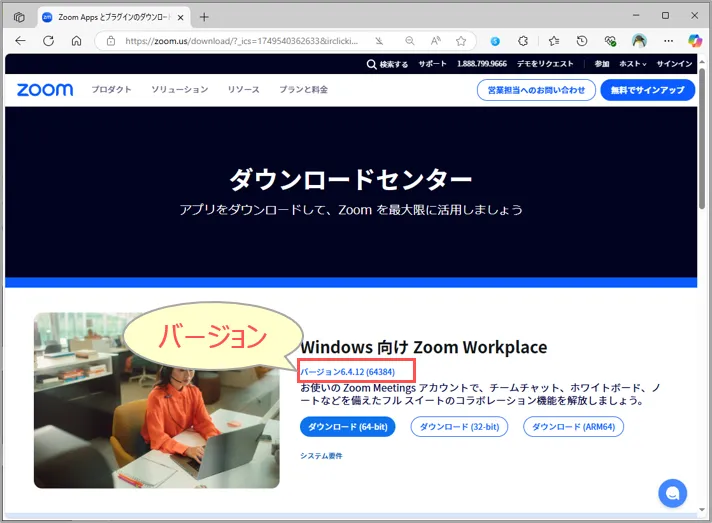This screenshot has width=712, height=523.
Task: Reload the page with refresh icon
Action: (49, 41)
